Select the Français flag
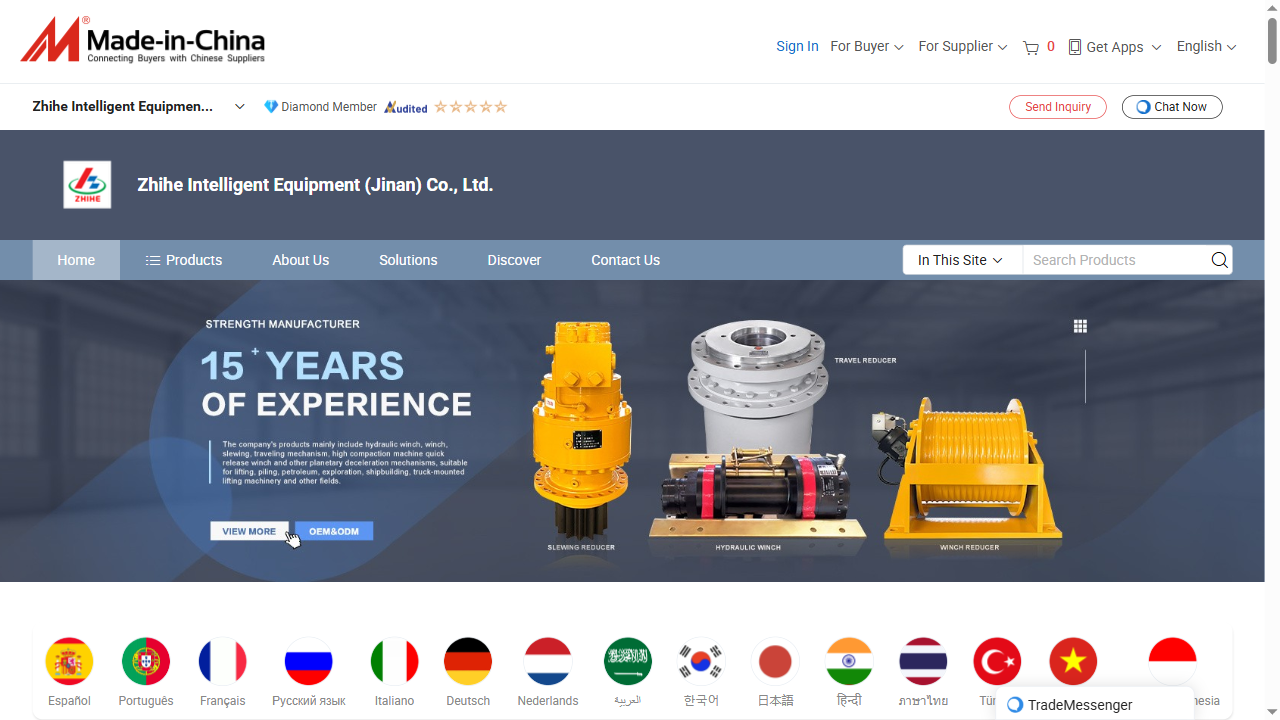 [x=223, y=662]
